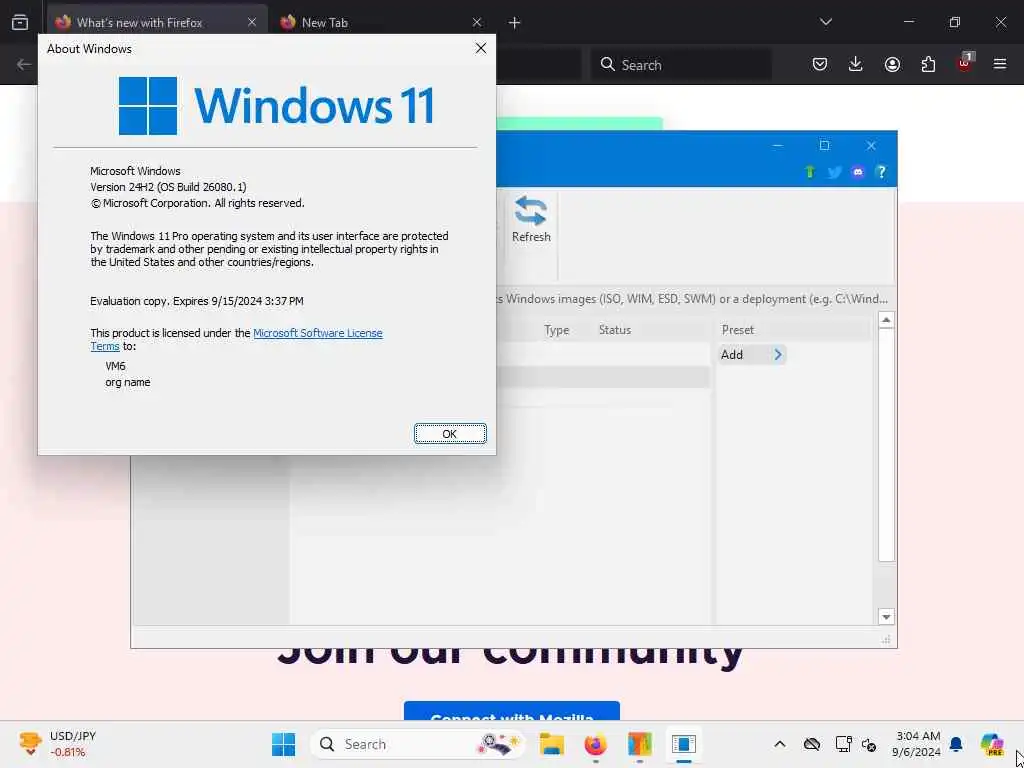
Task: Open a new Firefox tab with plus icon
Action: [x=515, y=23]
